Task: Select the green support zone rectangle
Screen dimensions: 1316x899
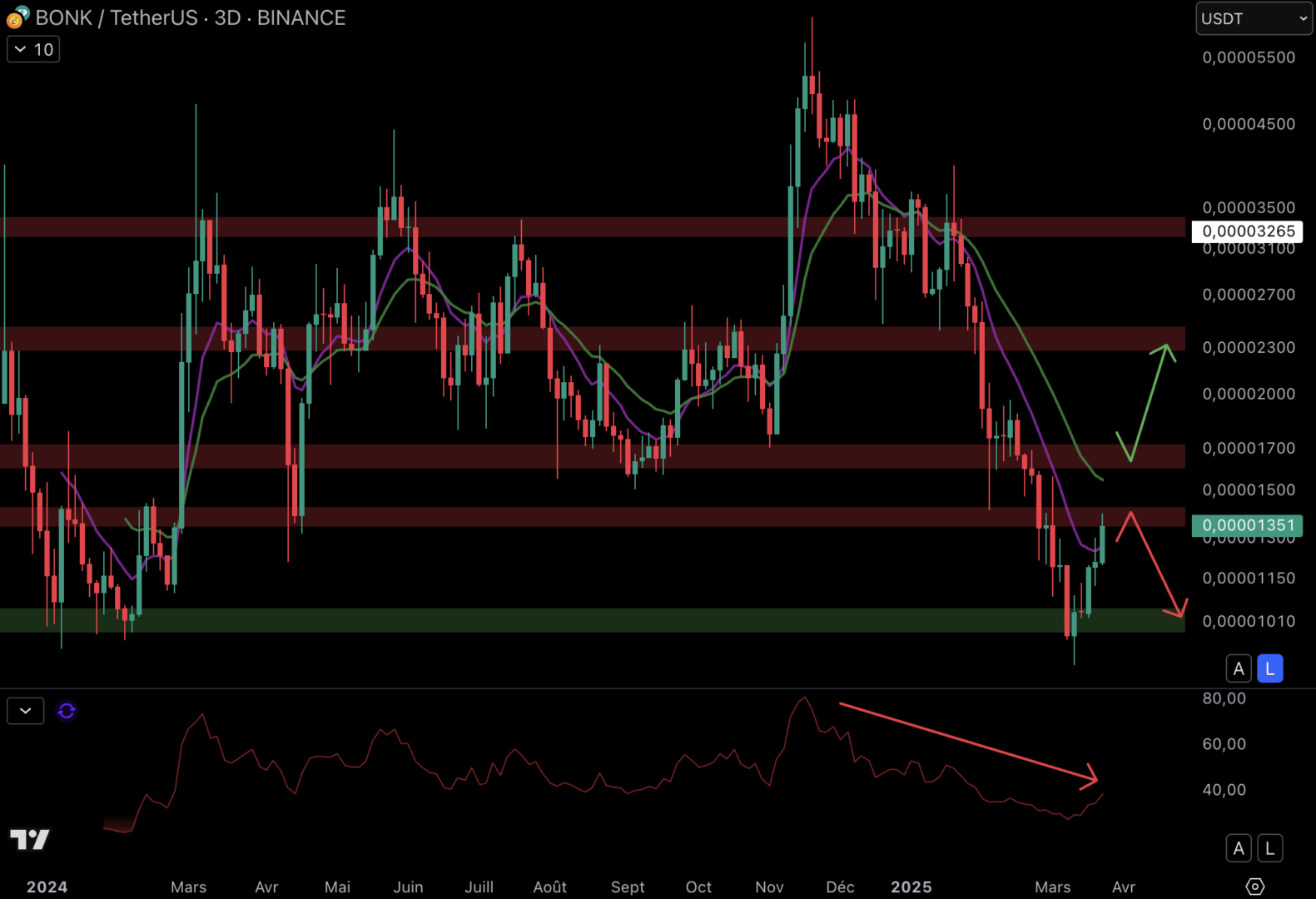Action: point(583,620)
